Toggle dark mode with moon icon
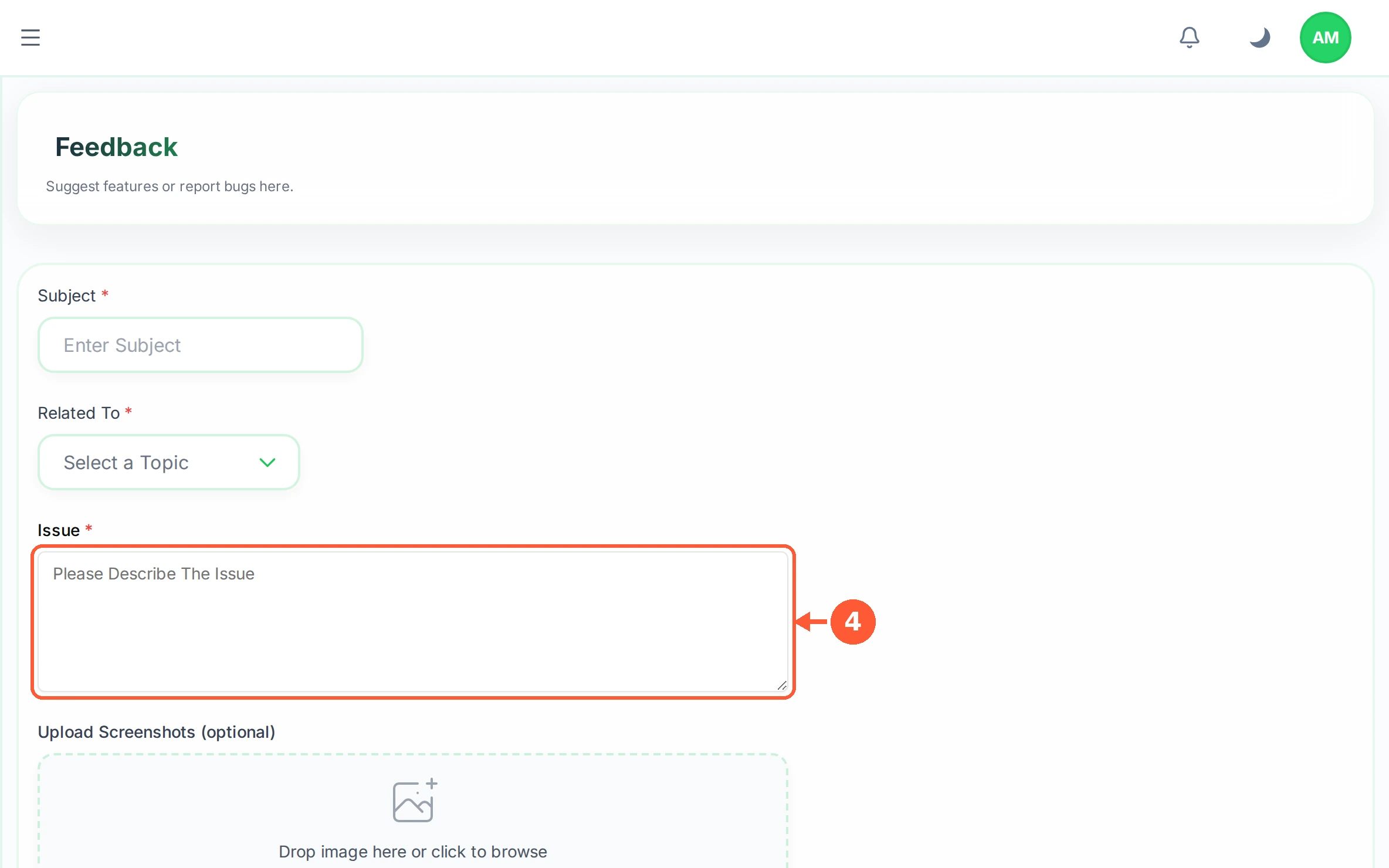The height and width of the screenshot is (868, 1389). click(x=1259, y=38)
